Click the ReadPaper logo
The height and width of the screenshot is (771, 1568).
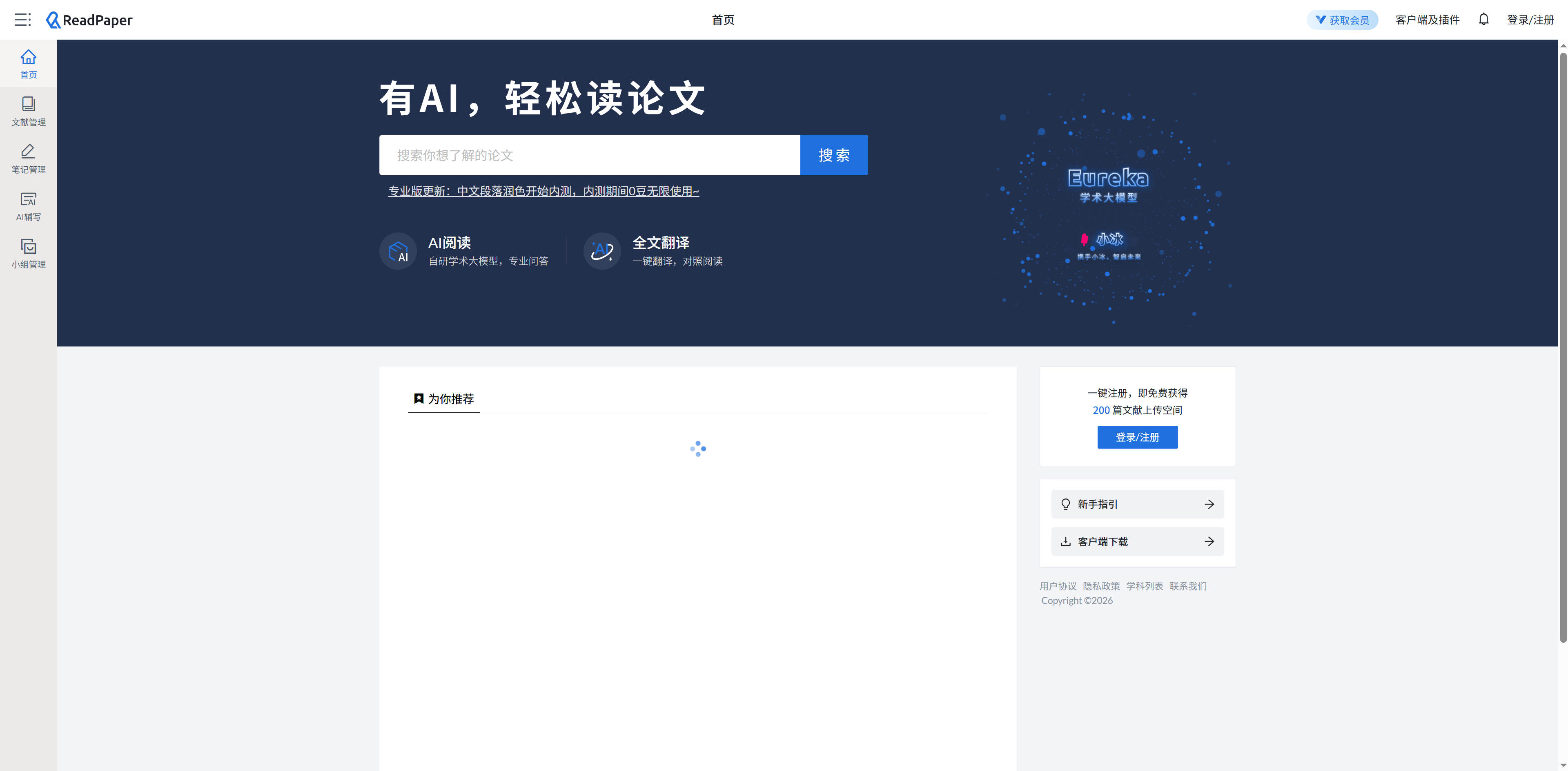[89, 20]
